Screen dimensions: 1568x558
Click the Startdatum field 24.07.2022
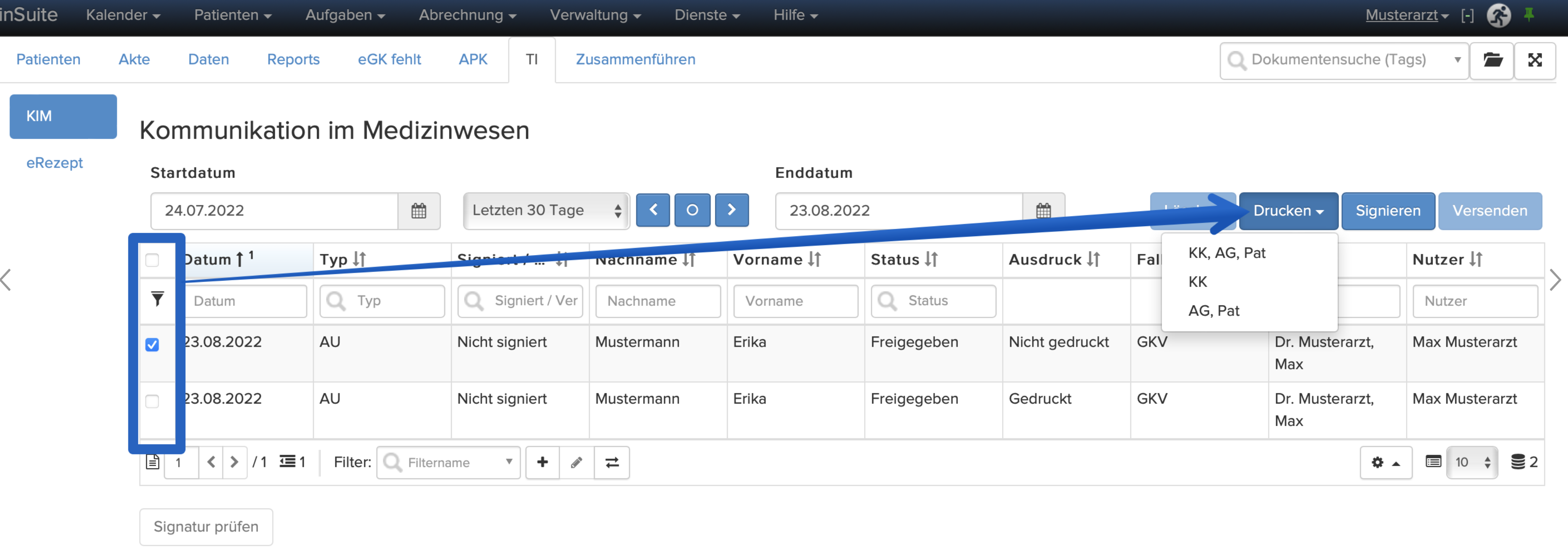coord(274,211)
